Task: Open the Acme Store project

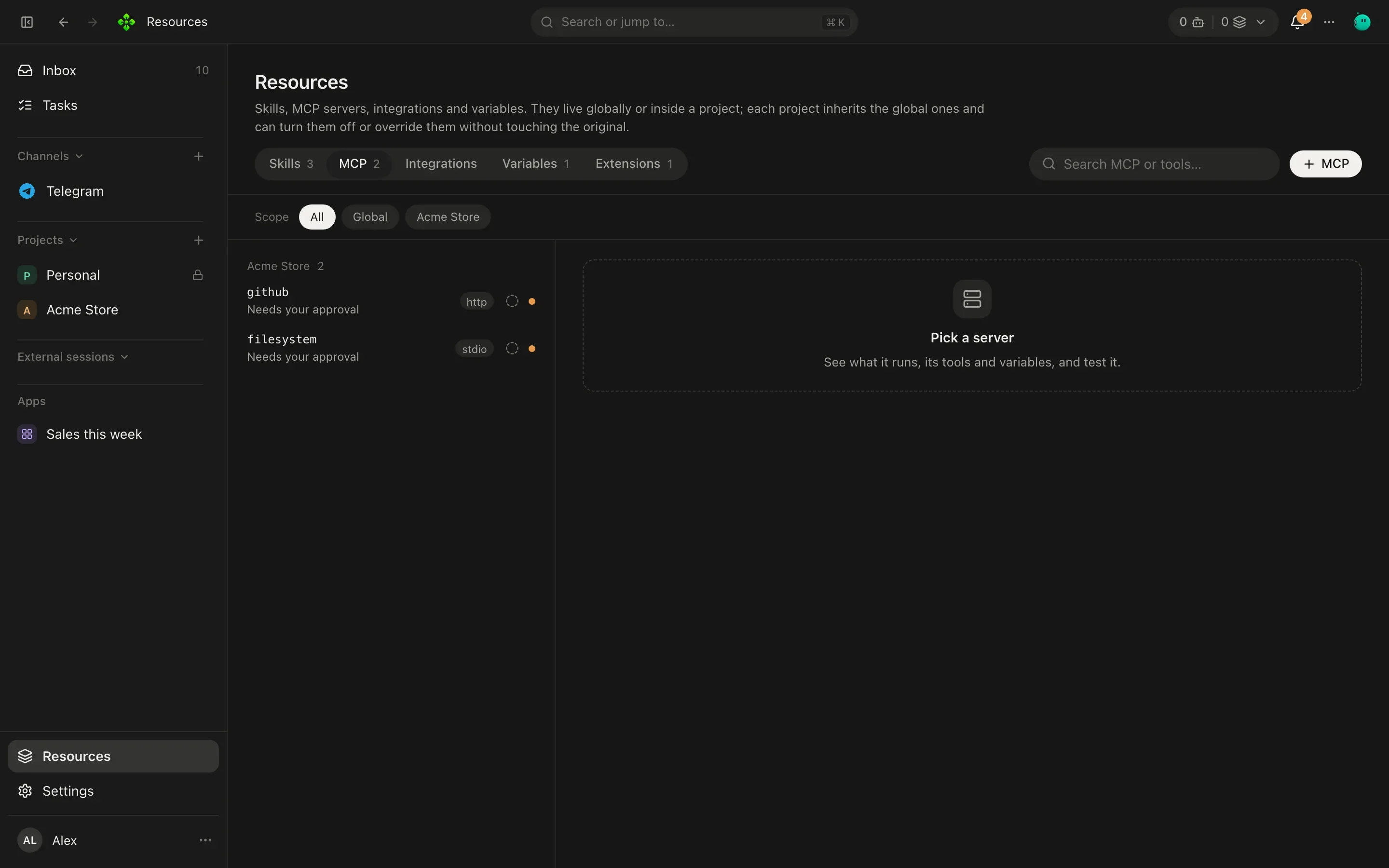Action: point(113,310)
